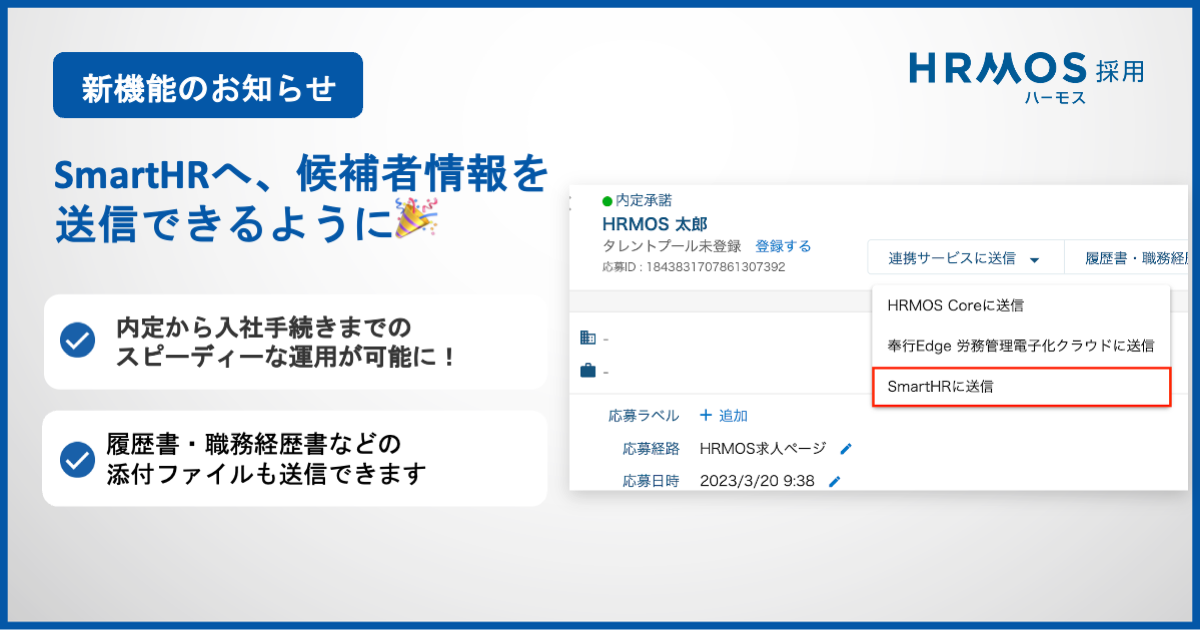Click the checkmark icon beside 履歴書・職務経歴書などの
The width and height of the screenshot is (1200, 630).
point(77,458)
